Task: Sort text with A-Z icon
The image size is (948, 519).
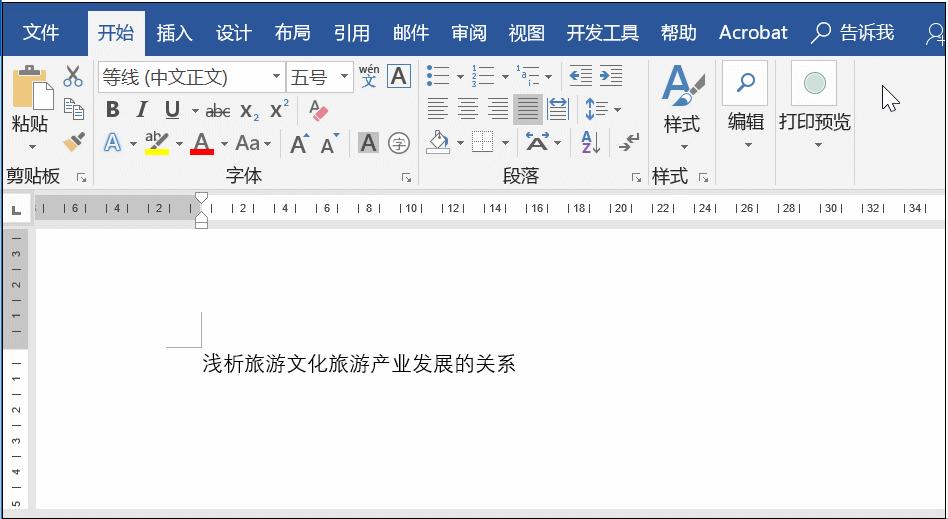Action: (x=590, y=143)
